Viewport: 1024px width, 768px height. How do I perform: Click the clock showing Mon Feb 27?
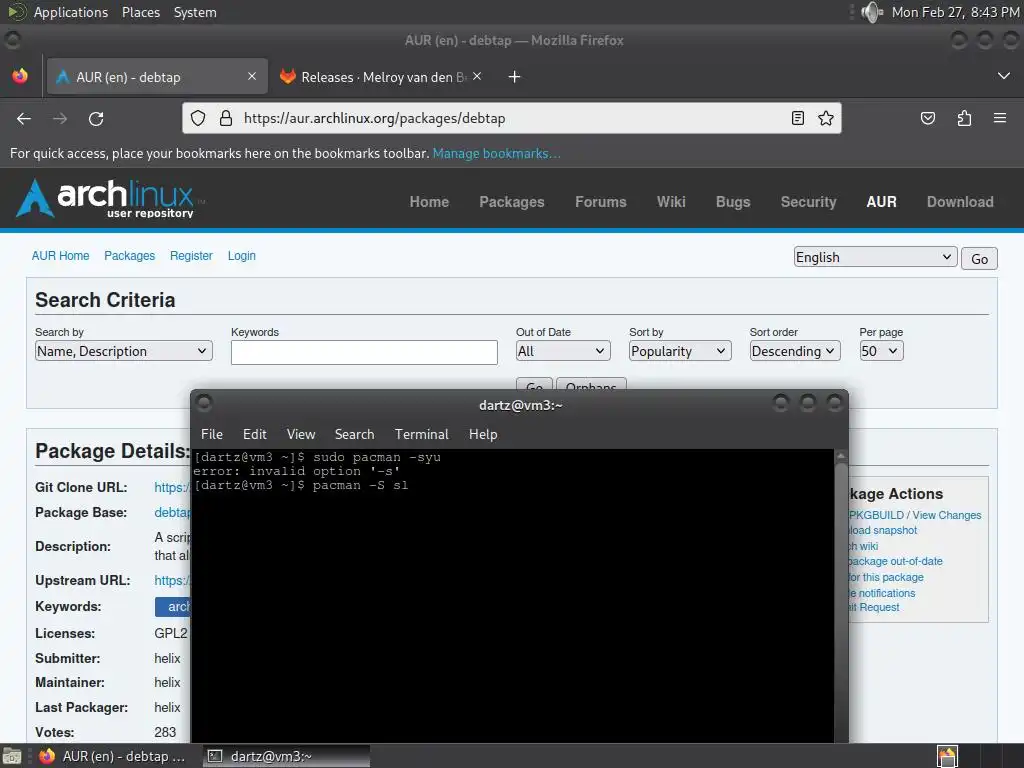click(x=955, y=12)
